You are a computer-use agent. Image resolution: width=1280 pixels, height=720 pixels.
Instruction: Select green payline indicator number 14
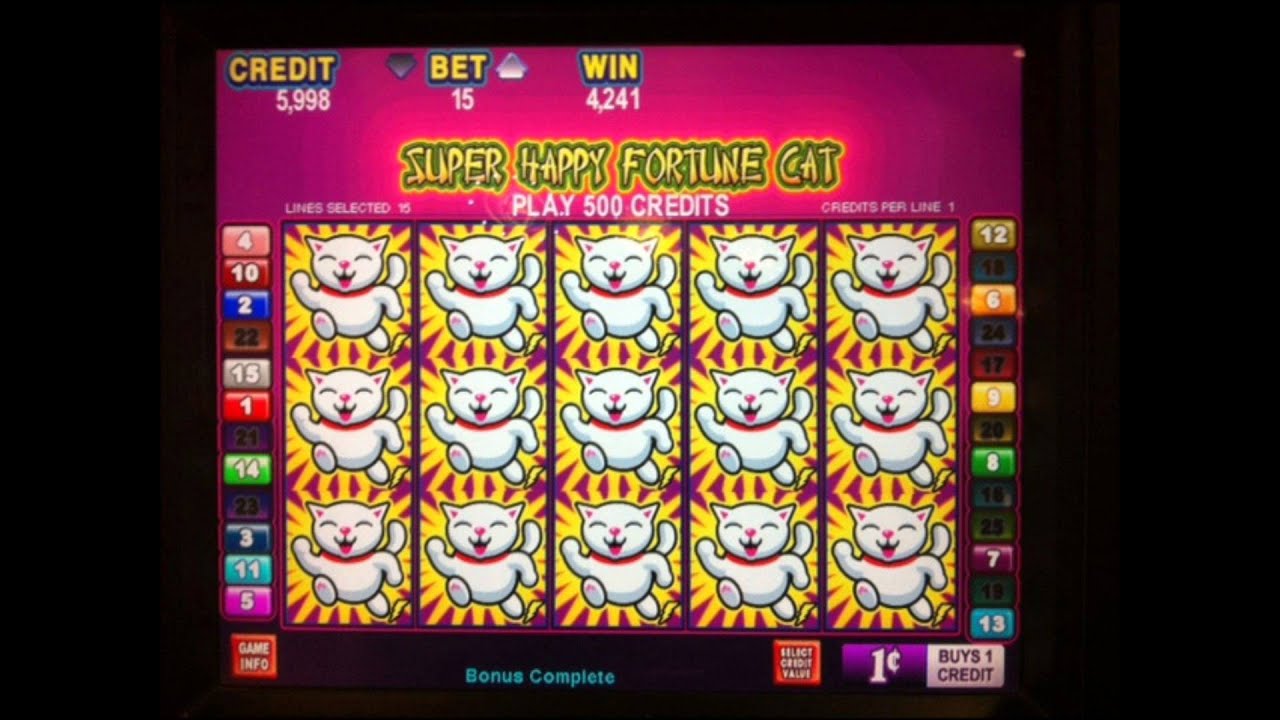point(246,468)
